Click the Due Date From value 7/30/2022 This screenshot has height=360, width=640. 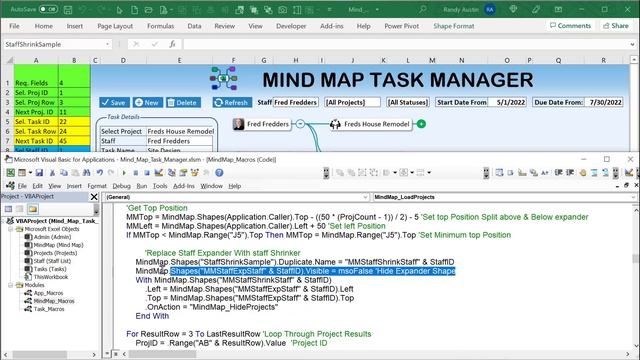tap(604, 102)
